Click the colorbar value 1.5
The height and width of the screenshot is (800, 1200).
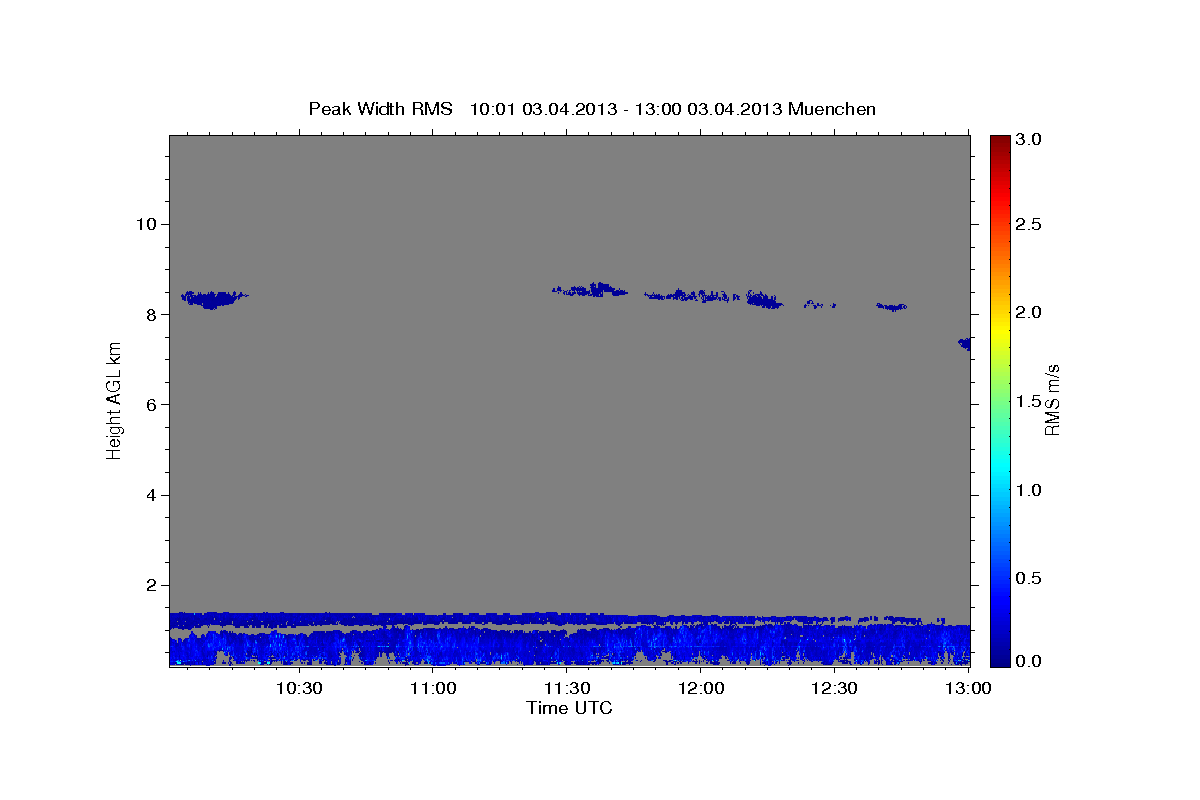1030,401
